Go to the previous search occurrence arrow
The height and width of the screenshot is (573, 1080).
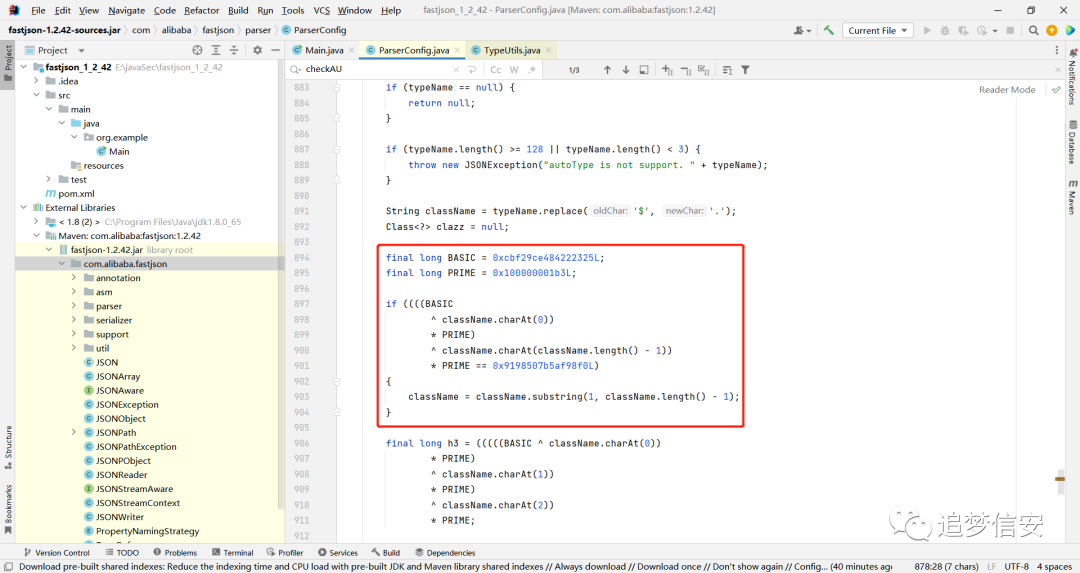coord(607,70)
